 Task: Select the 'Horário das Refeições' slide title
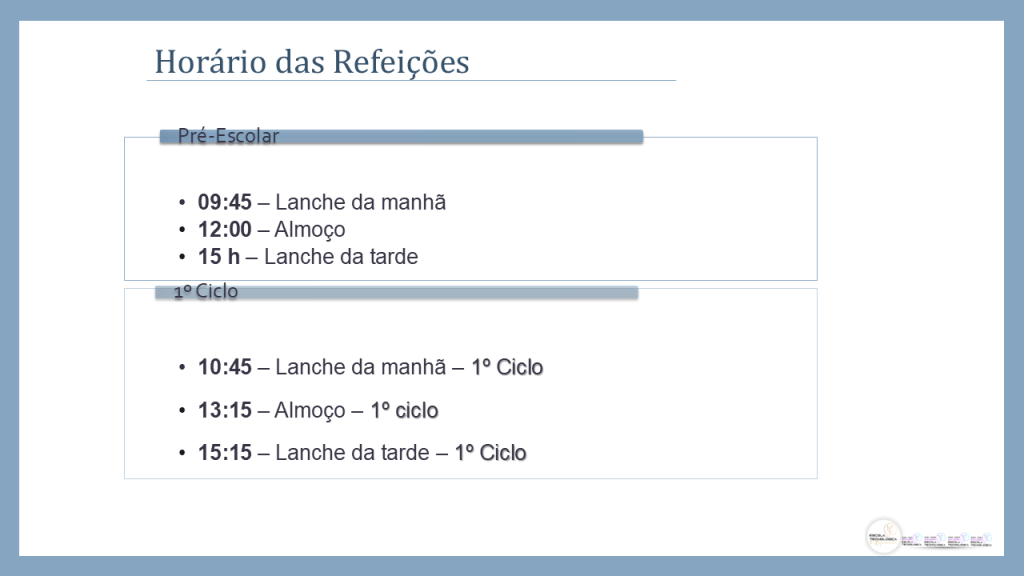tap(312, 62)
